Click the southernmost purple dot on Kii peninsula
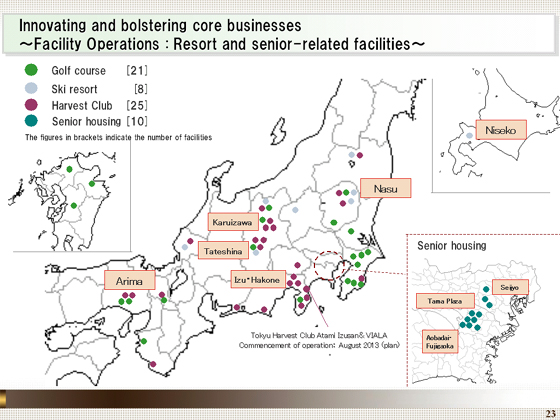The image size is (560, 420). (x=153, y=364)
